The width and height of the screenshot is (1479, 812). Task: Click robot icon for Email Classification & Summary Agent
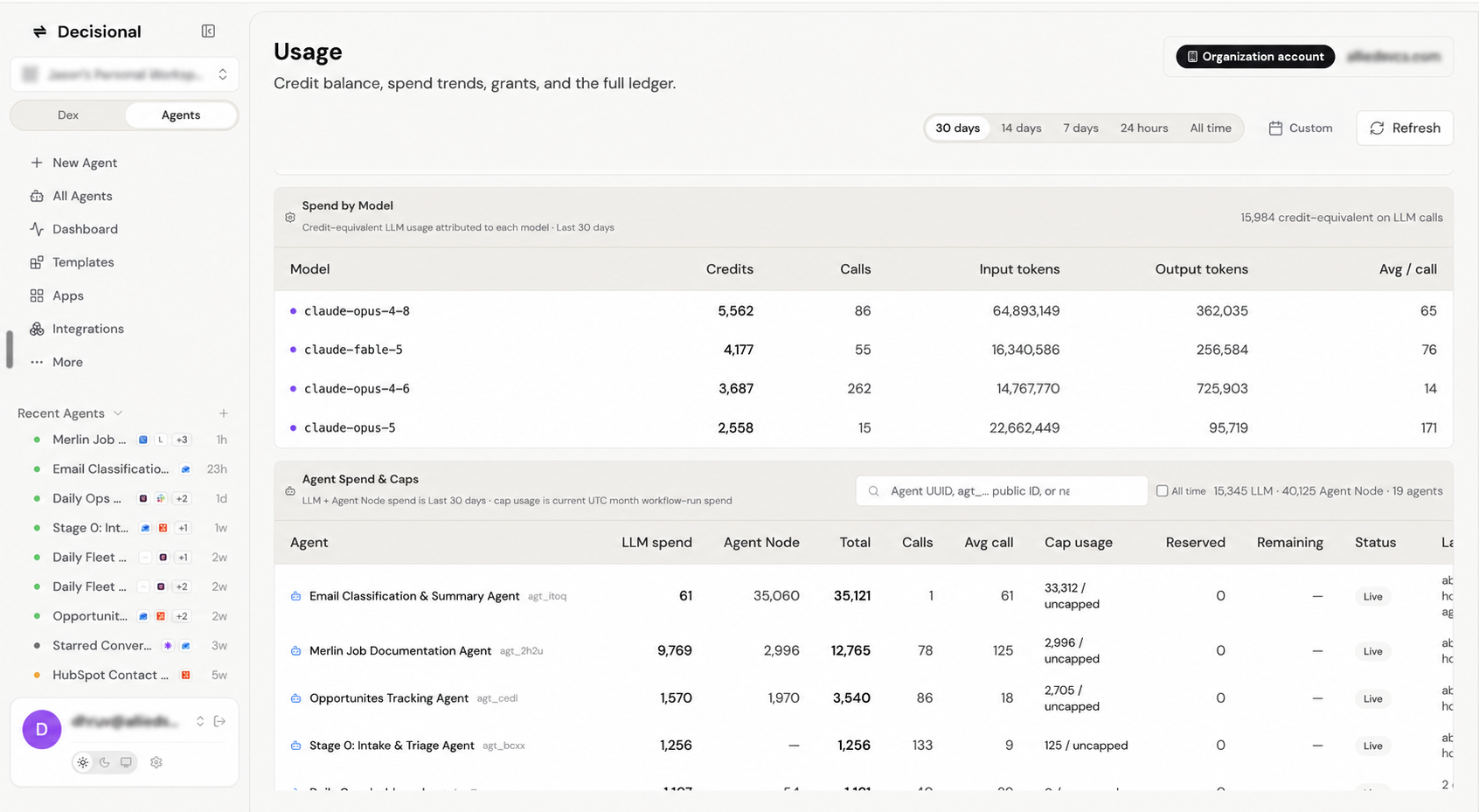coord(295,596)
